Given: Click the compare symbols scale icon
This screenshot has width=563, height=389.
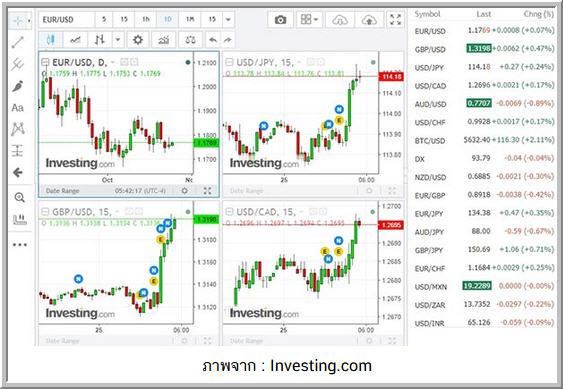Looking at the screenshot, I should [190, 40].
